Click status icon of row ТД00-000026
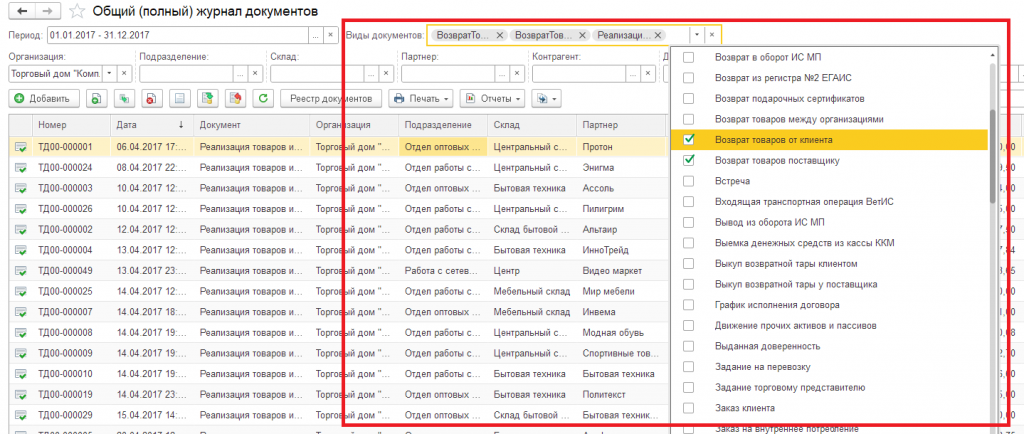The width and height of the screenshot is (1024, 434). pos(21,209)
